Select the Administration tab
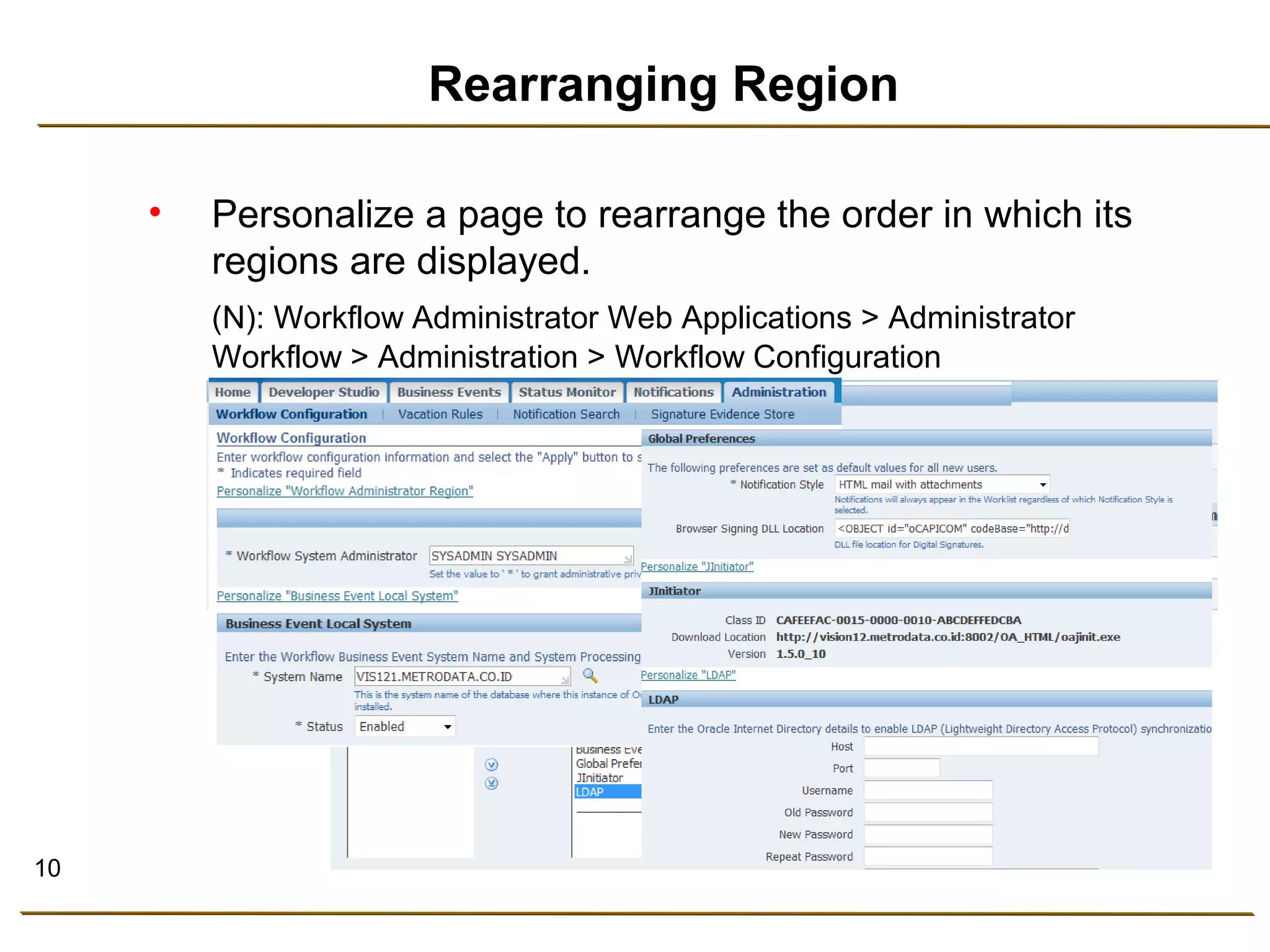The height and width of the screenshot is (952, 1270). point(779,392)
